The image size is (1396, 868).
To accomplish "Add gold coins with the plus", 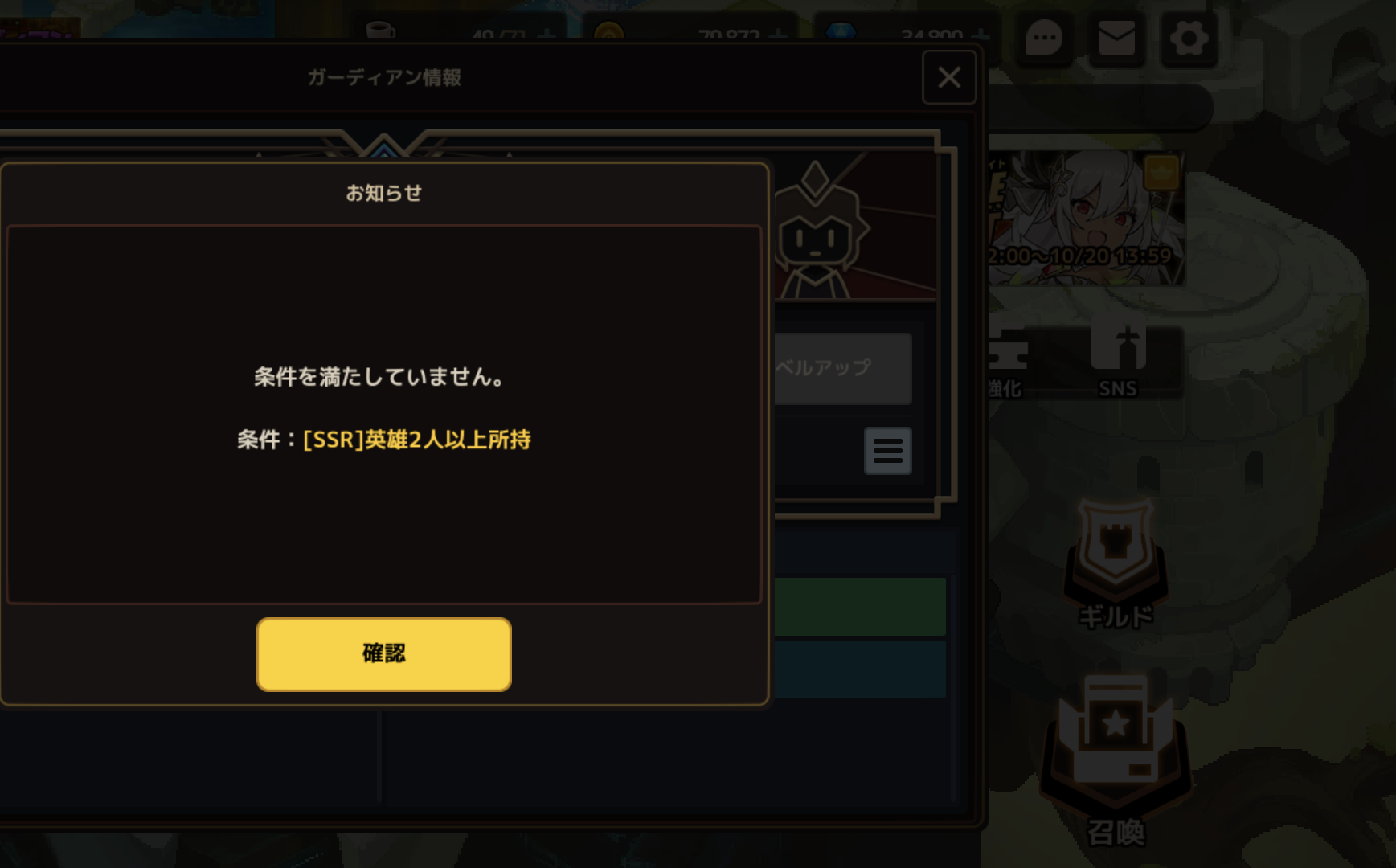I will (777, 35).
